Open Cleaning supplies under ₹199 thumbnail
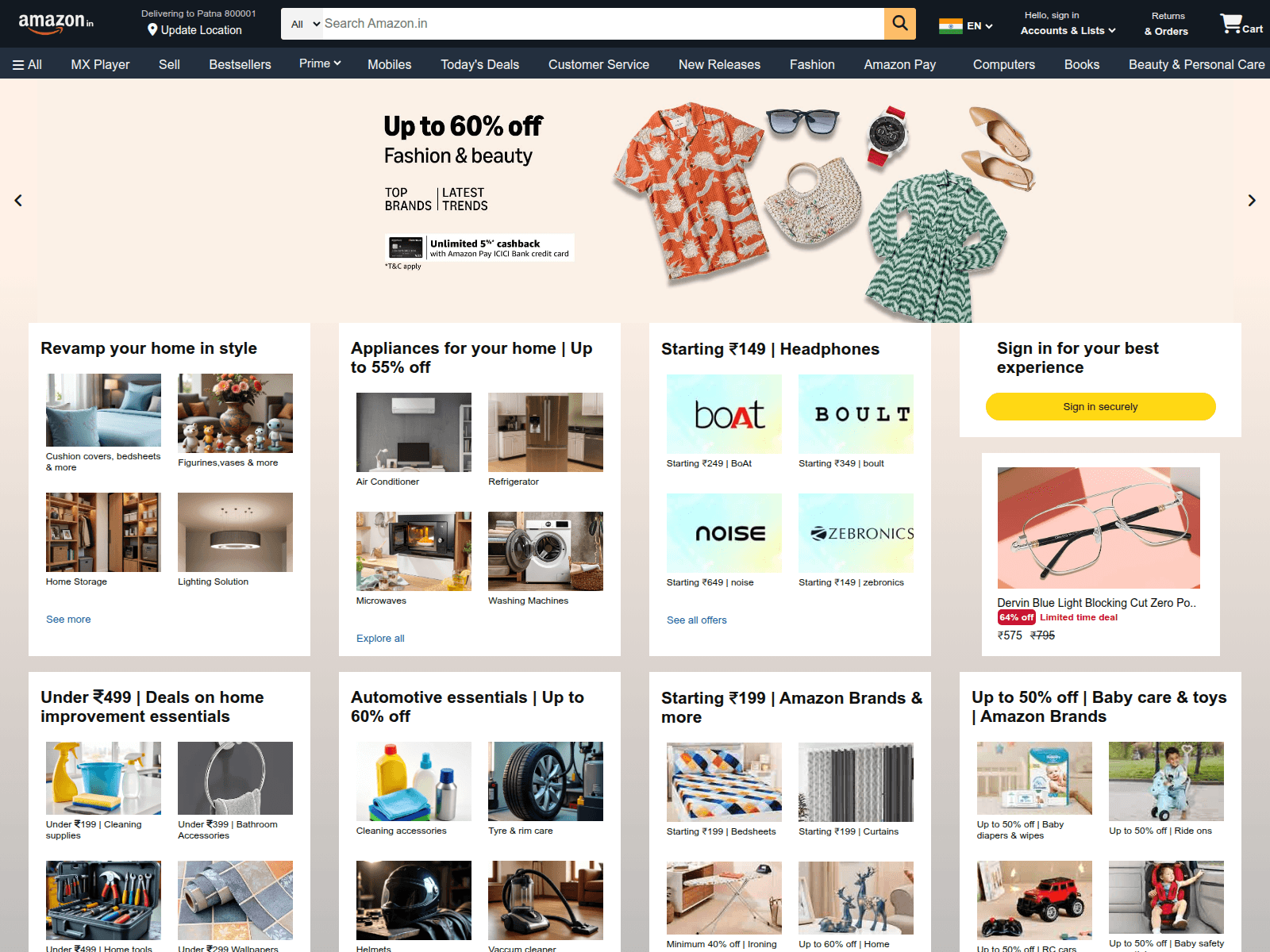 (x=103, y=778)
